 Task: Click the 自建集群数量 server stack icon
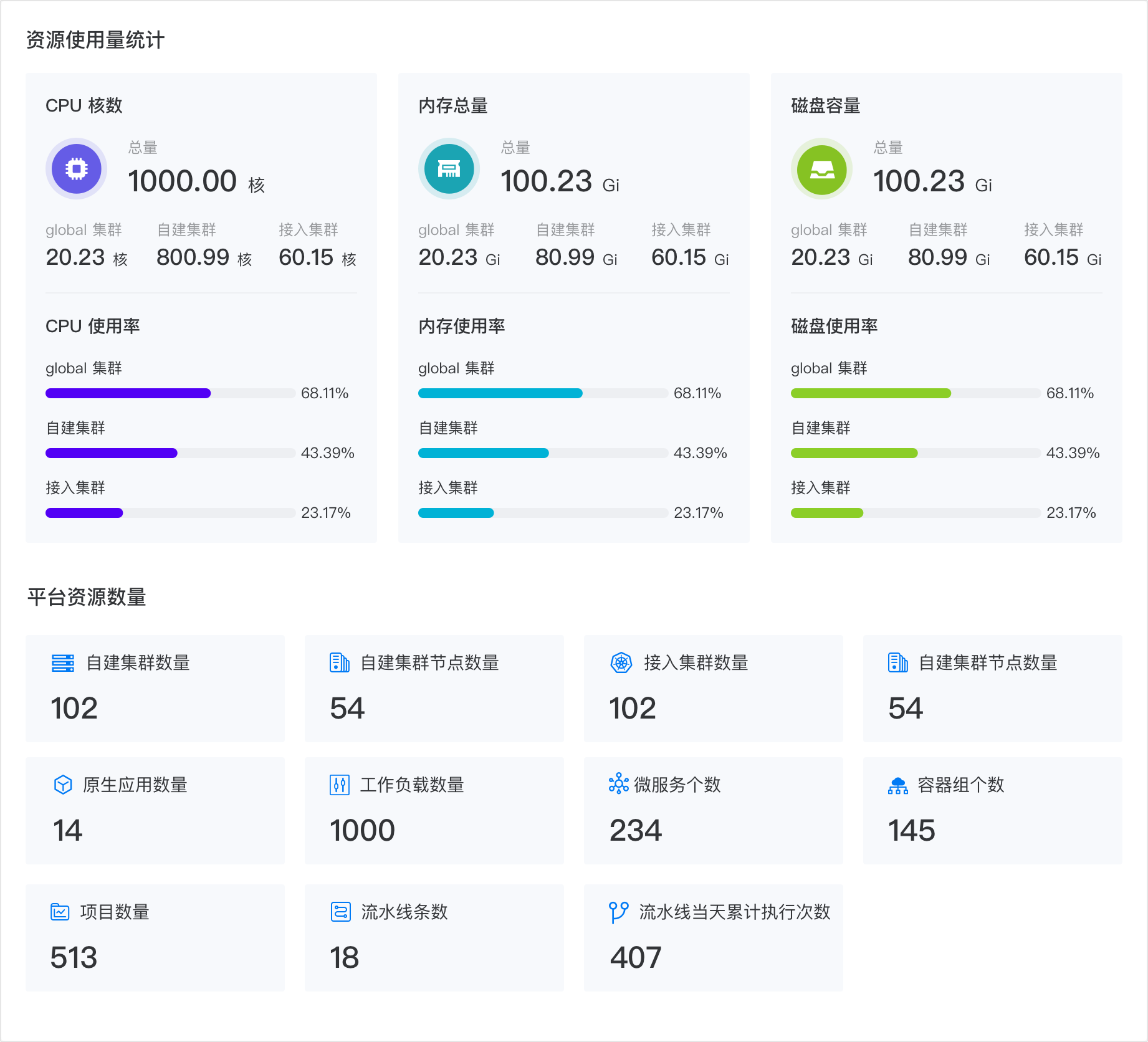pos(63,663)
